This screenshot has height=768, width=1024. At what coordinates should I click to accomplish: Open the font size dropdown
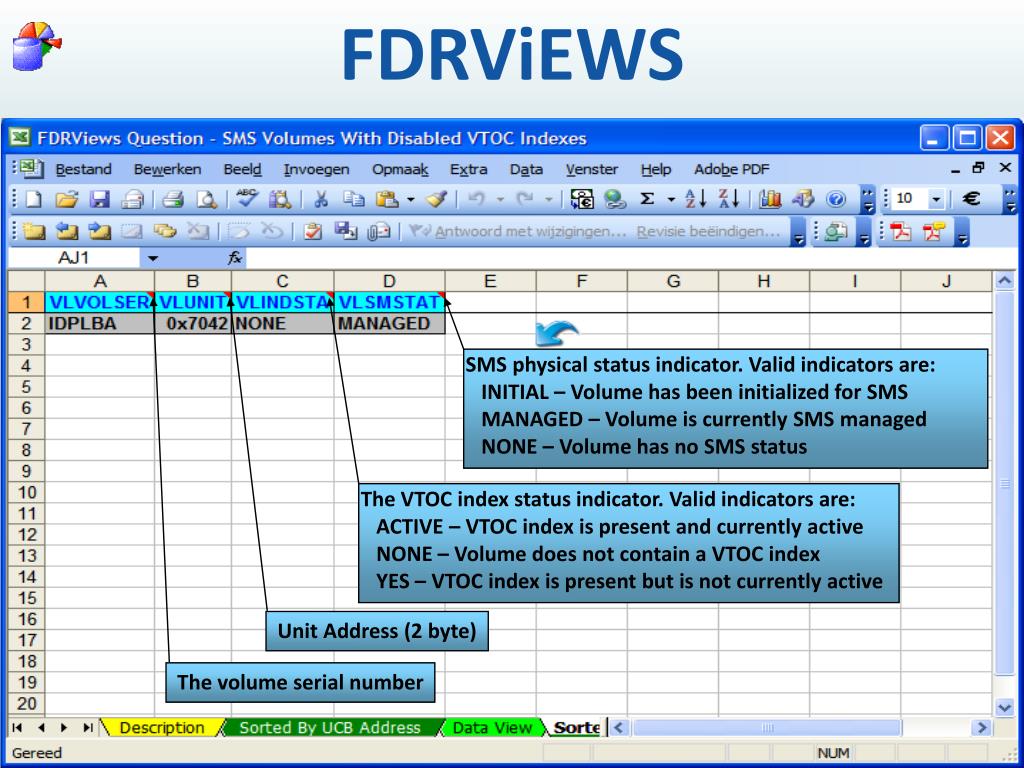tap(936, 199)
